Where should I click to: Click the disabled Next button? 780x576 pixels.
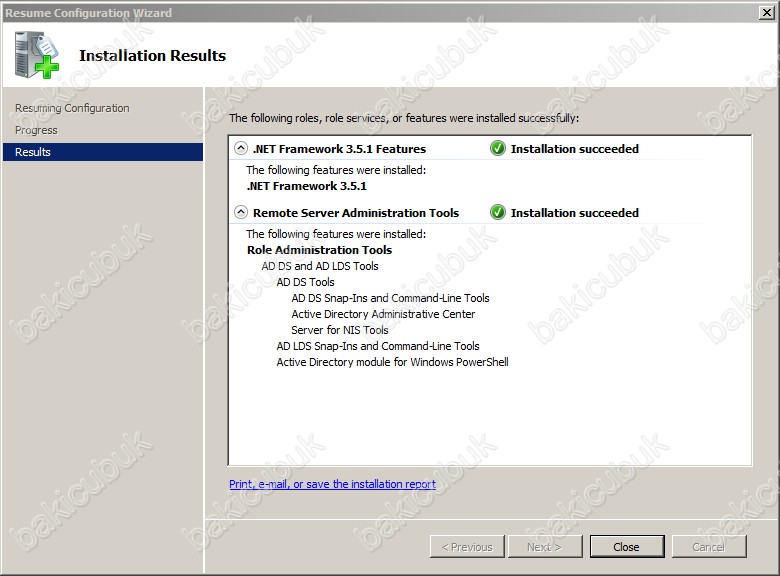point(545,547)
